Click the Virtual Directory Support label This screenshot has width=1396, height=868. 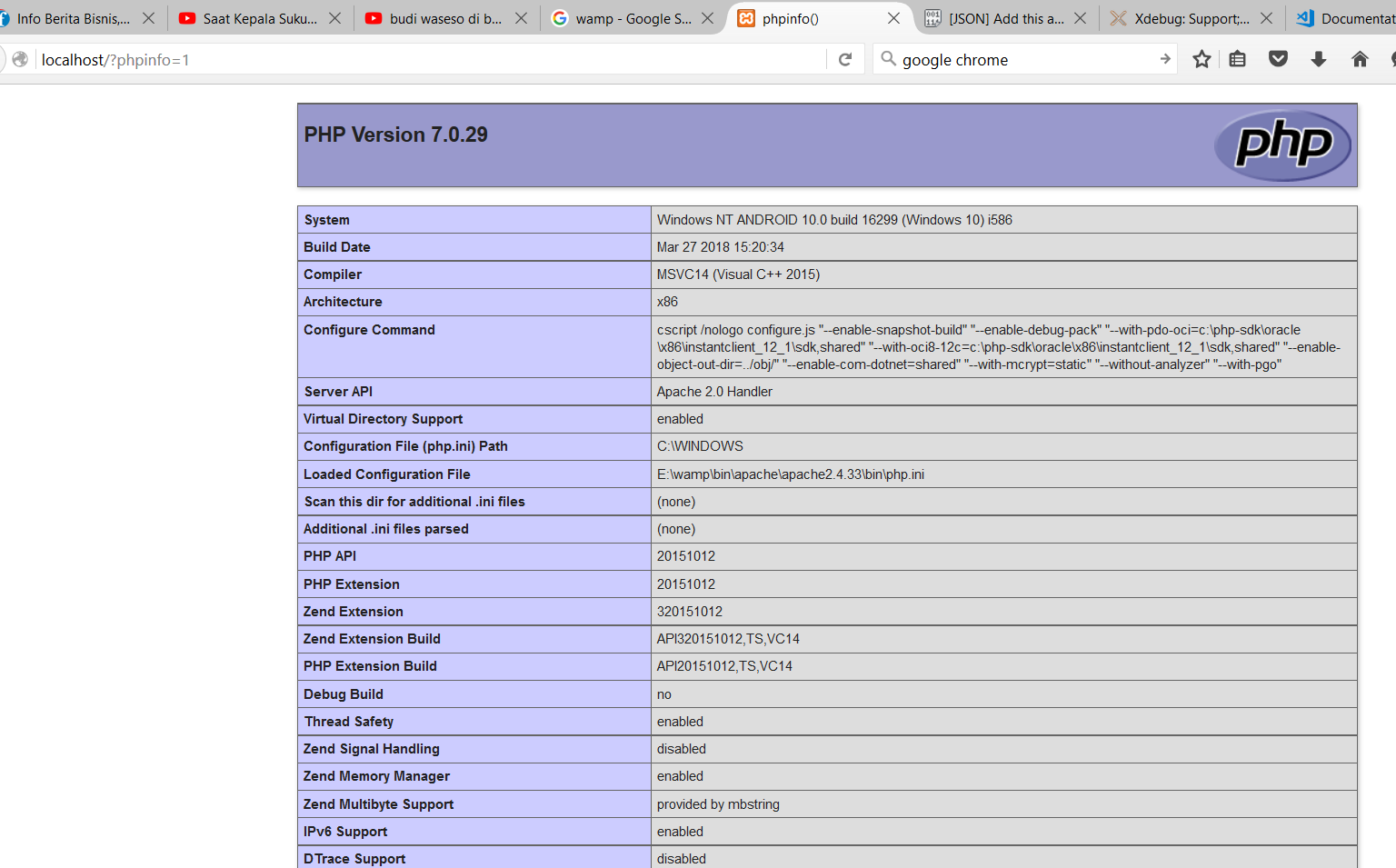[383, 419]
